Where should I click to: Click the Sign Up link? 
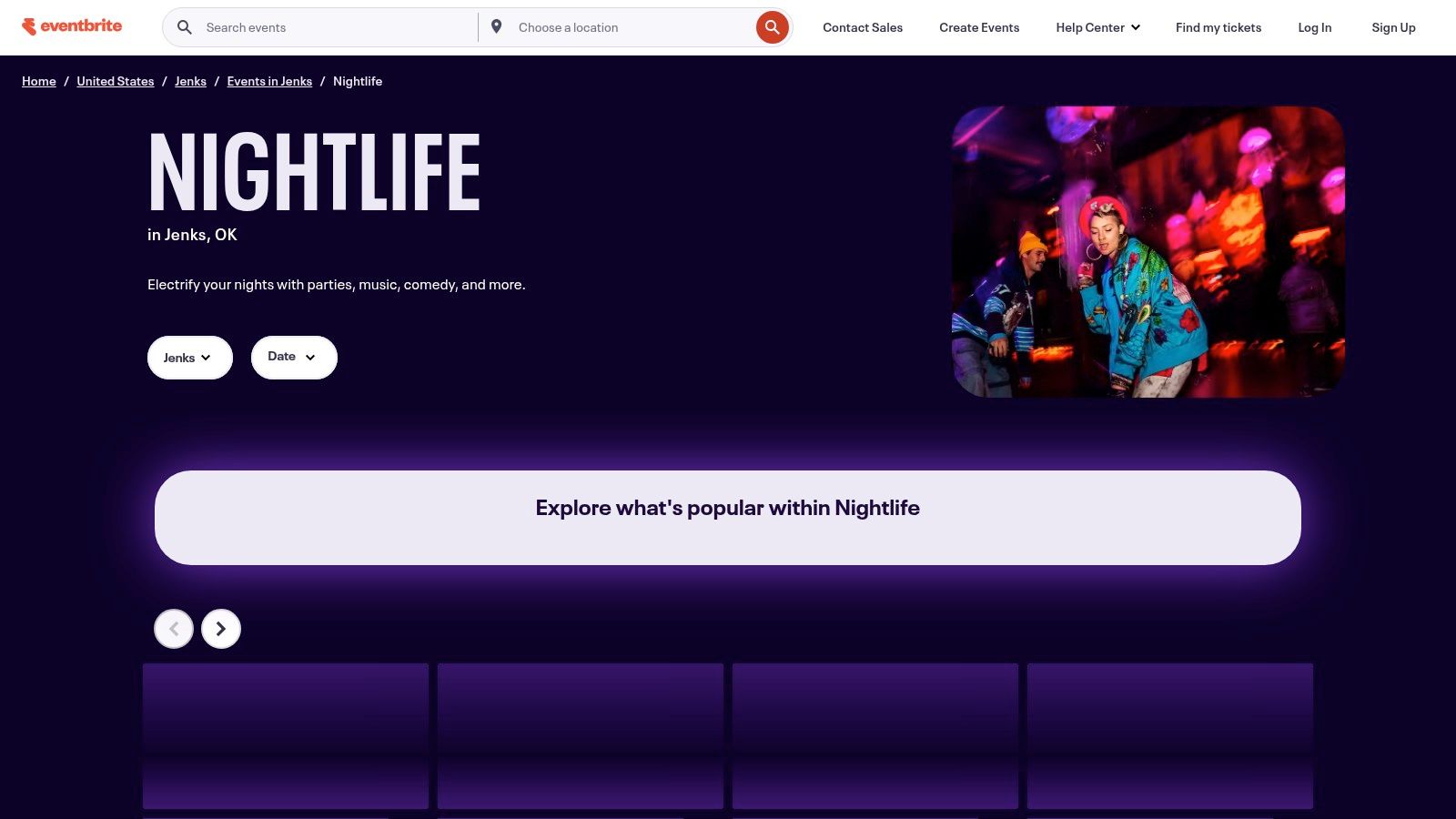[x=1392, y=27]
